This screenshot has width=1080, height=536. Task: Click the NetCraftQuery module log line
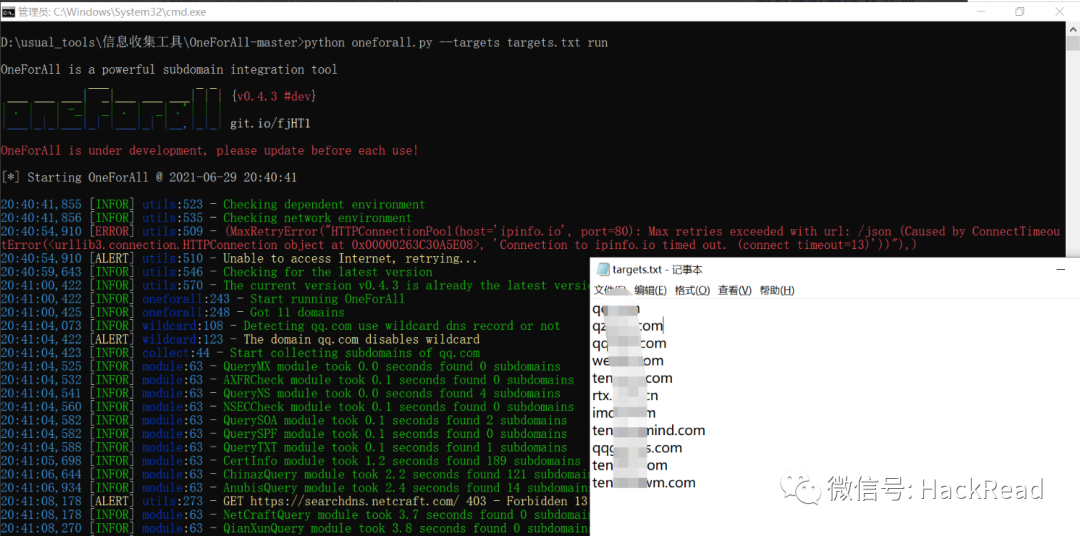295,515
